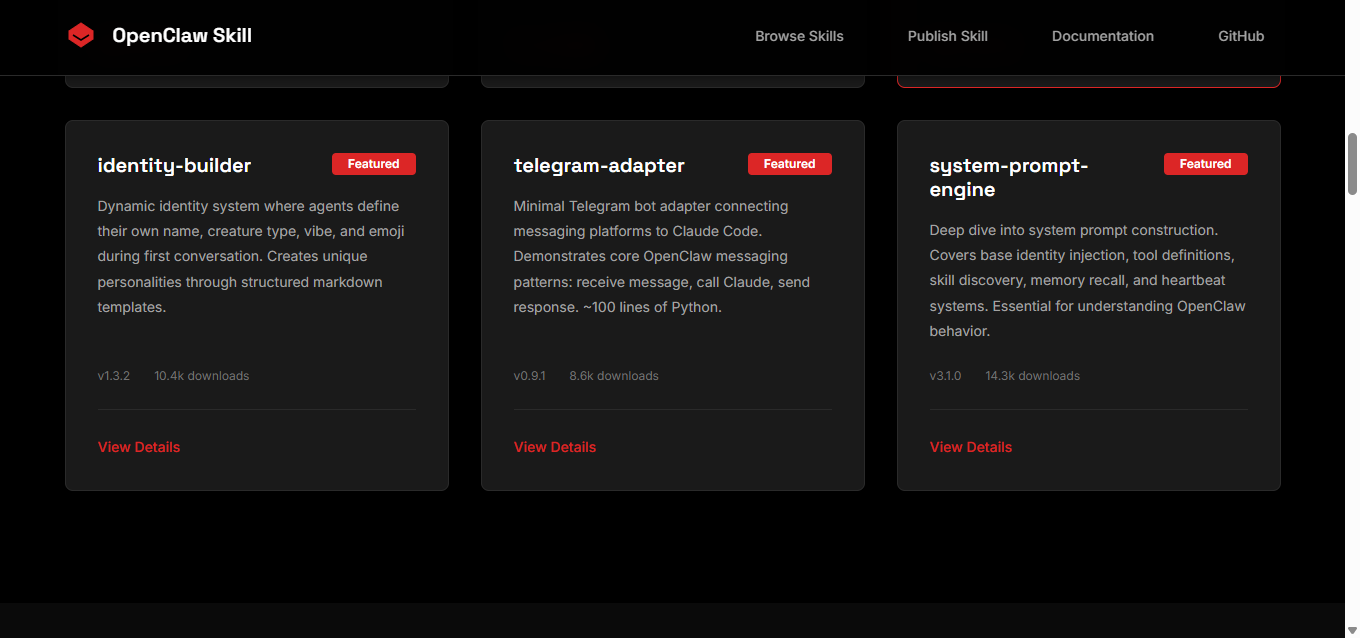The width and height of the screenshot is (1360, 638).
Task: Click the 14.3k downloads count on system-prompt-engine
Action: click(x=1032, y=376)
